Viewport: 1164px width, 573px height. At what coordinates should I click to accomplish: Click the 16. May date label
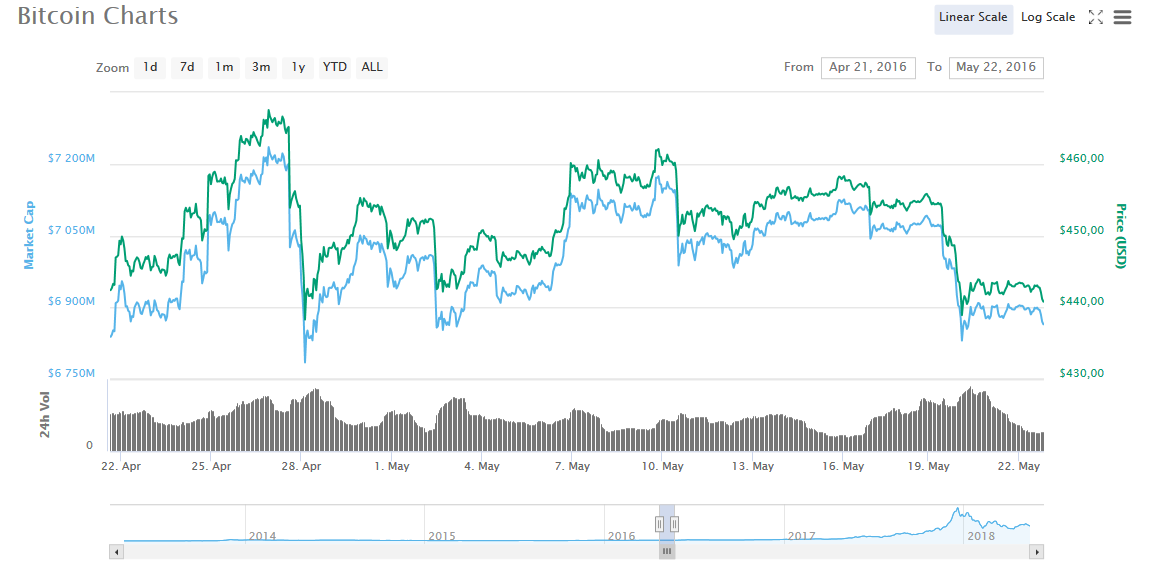(x=843, y=467)
